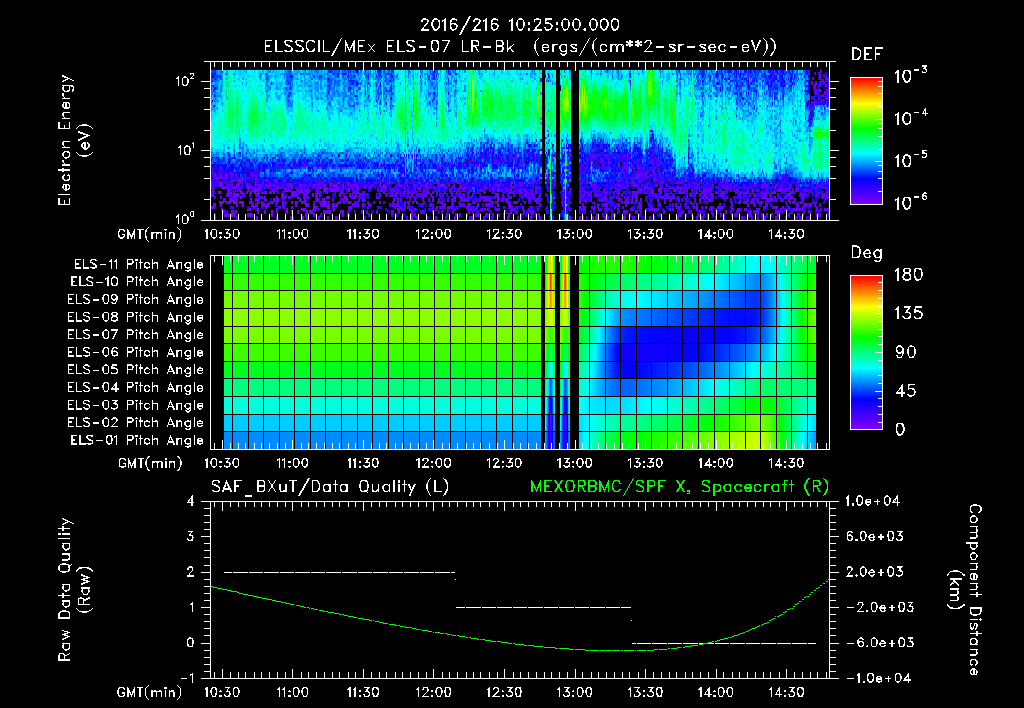This screenshot has height=708, width=1024.
Task: Click the Component Distance (km) axis label
Action: point(965,590)
